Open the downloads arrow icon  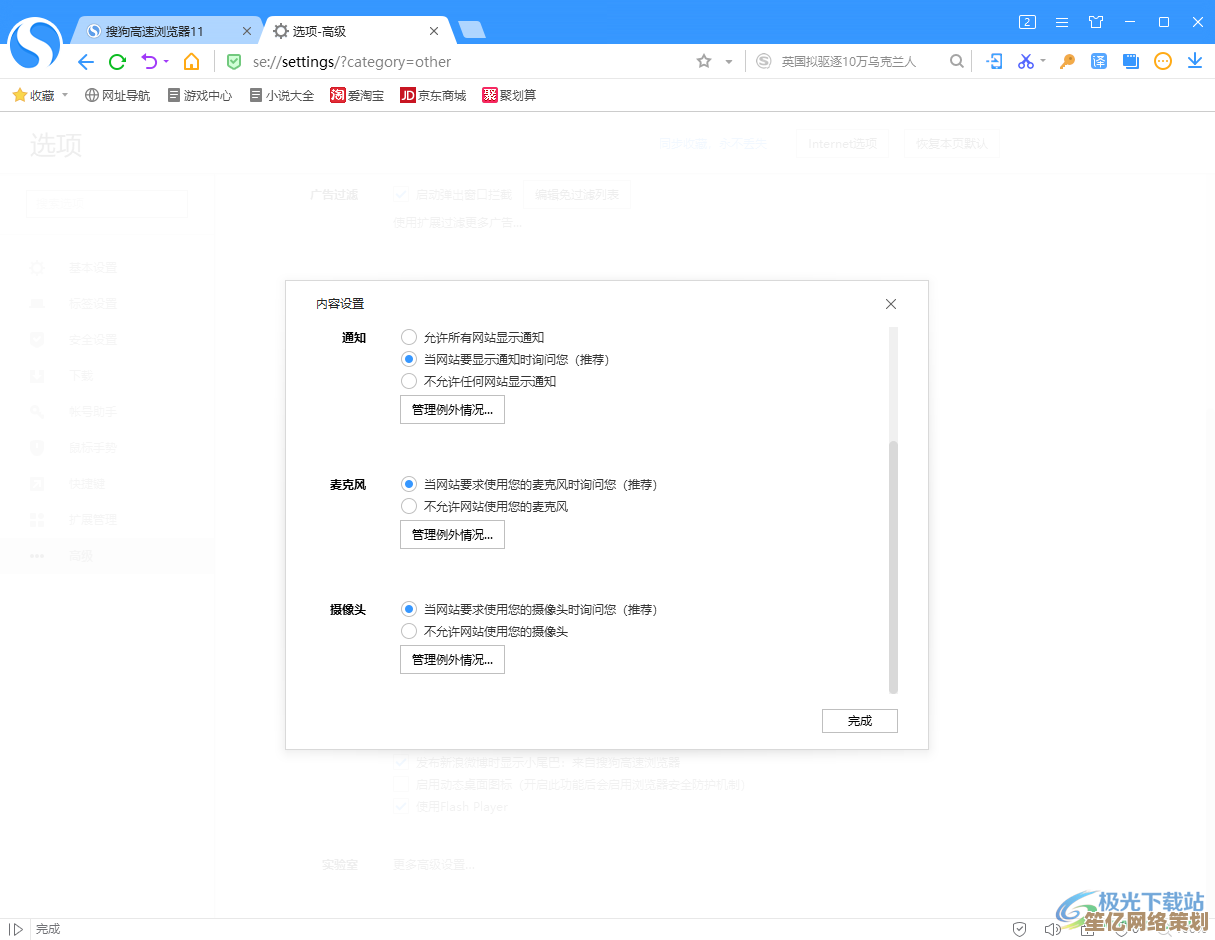(1194, 62)
